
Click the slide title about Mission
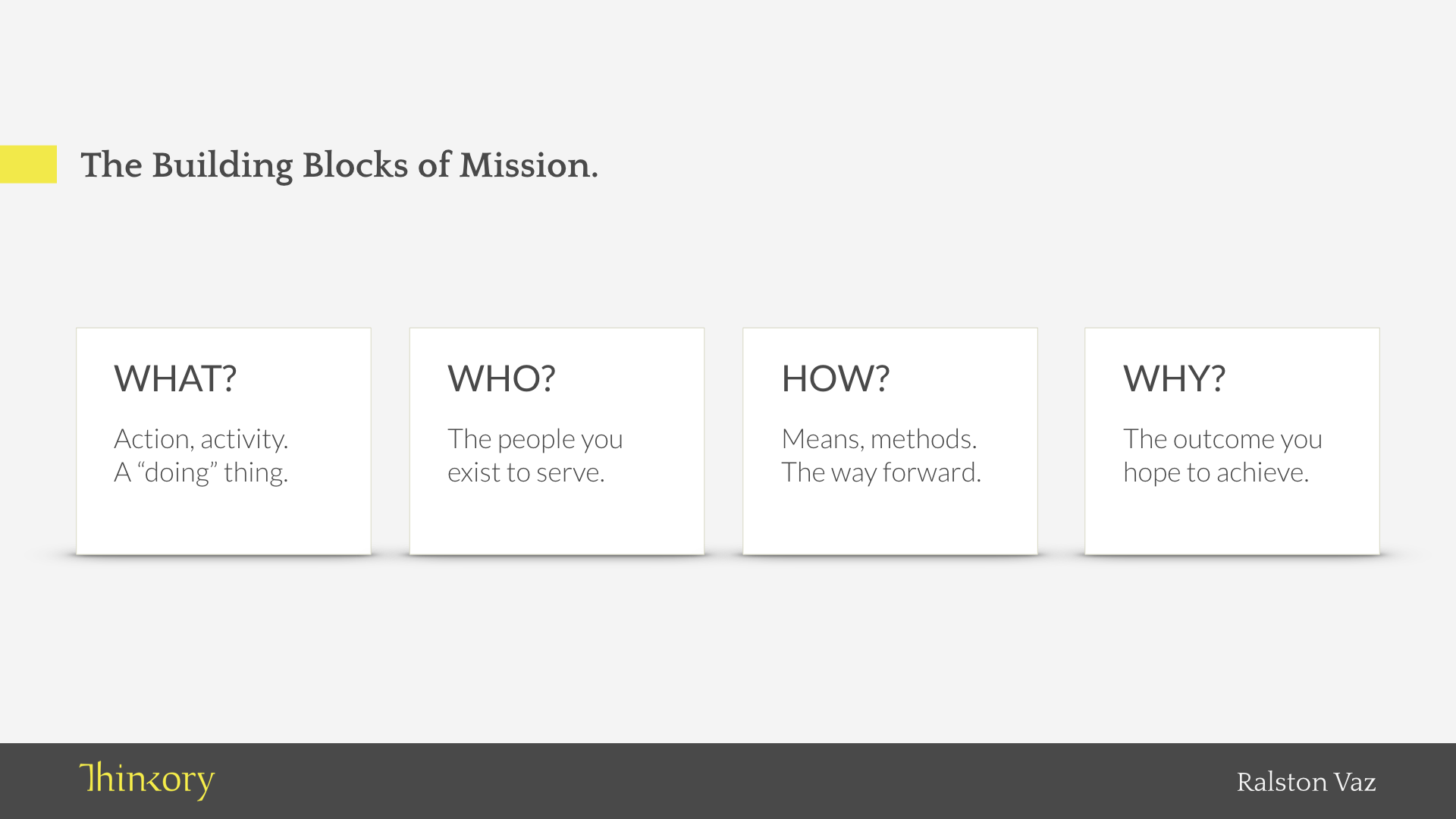(339, 165)
